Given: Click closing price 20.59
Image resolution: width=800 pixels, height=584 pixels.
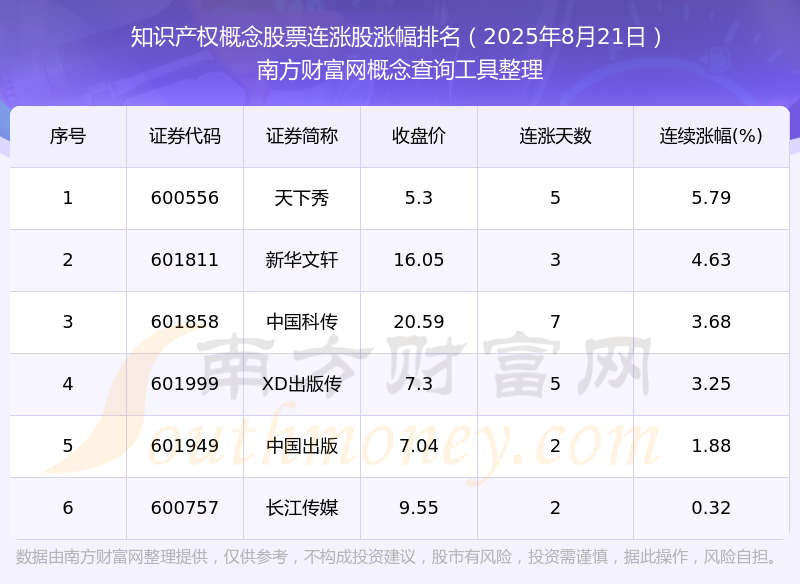Looking at the screenshot, I should coord(419,322).
